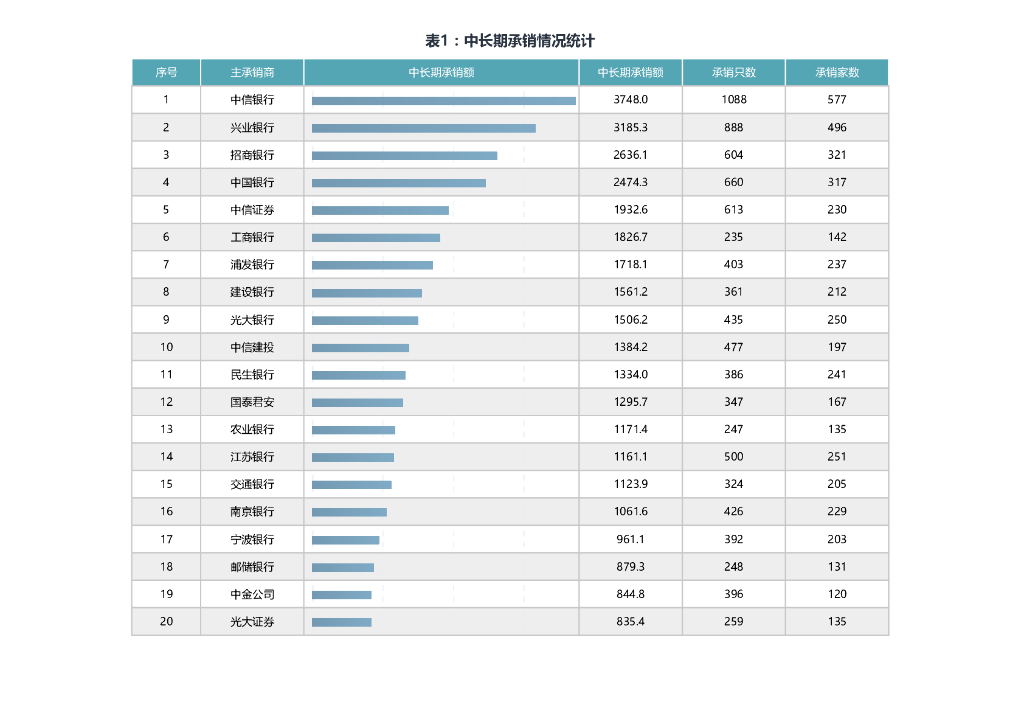Click the count 888 for 兴业银行
The height and width of the screenshot is (724, 1024).
(x=733, y=127)
